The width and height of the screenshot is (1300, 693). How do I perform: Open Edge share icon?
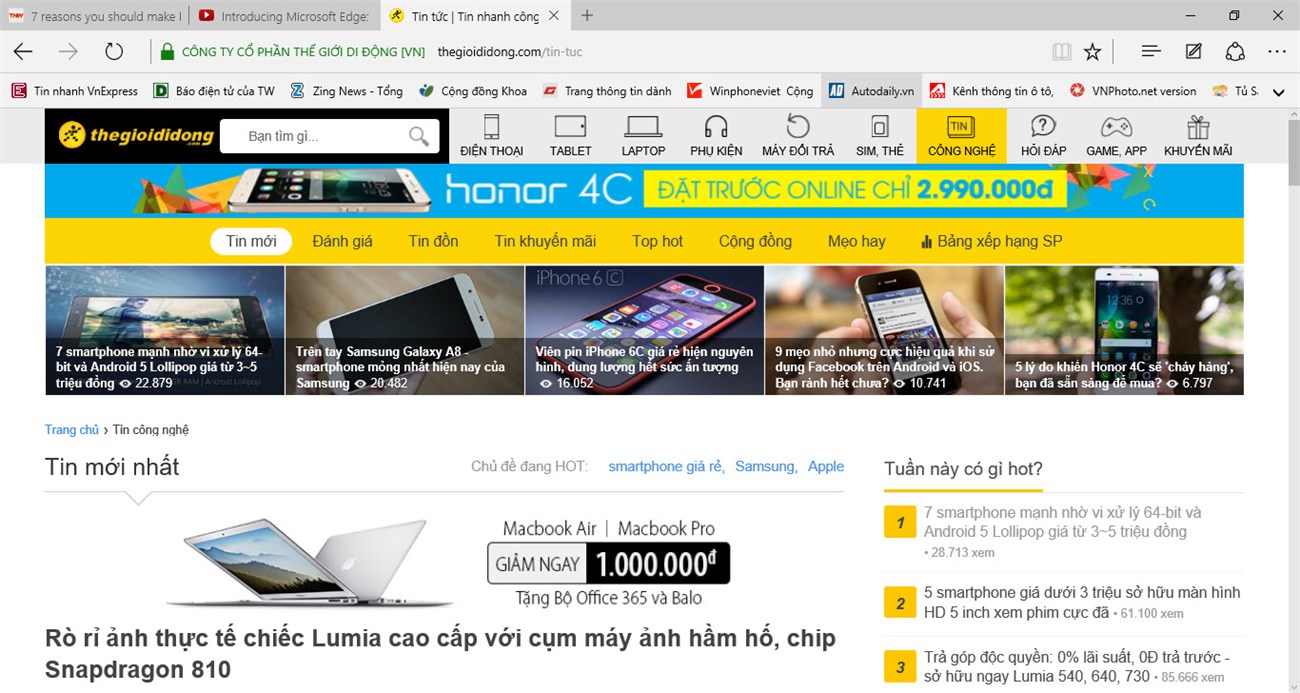pos(1235,51)
